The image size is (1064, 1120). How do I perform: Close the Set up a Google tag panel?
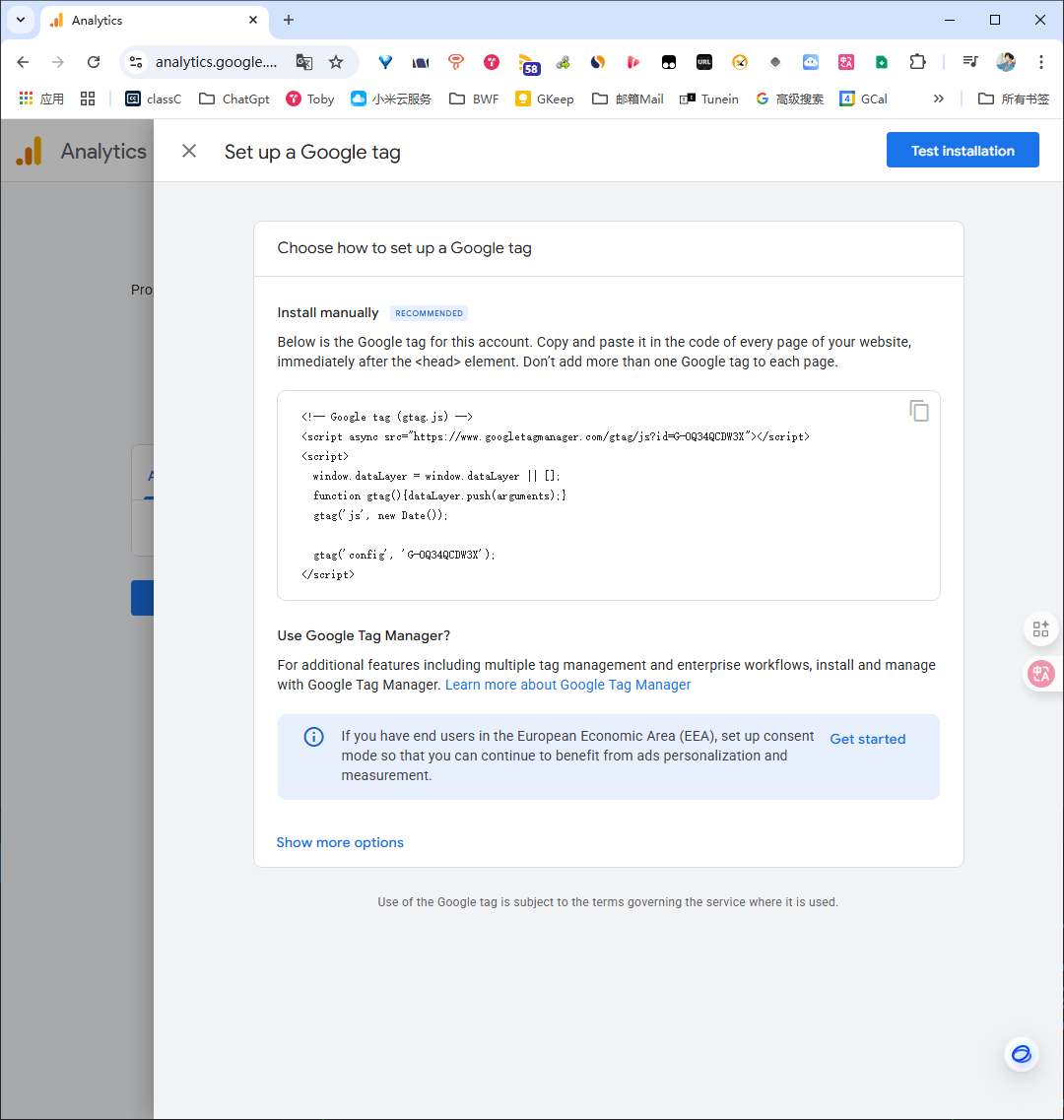(x=188, y=151)
